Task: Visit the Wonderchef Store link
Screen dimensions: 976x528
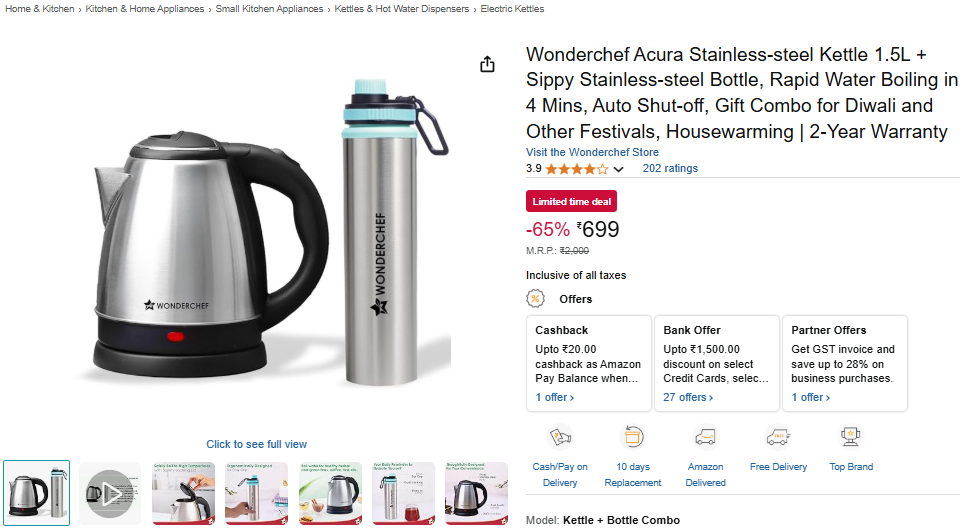Action: (592, 152)
